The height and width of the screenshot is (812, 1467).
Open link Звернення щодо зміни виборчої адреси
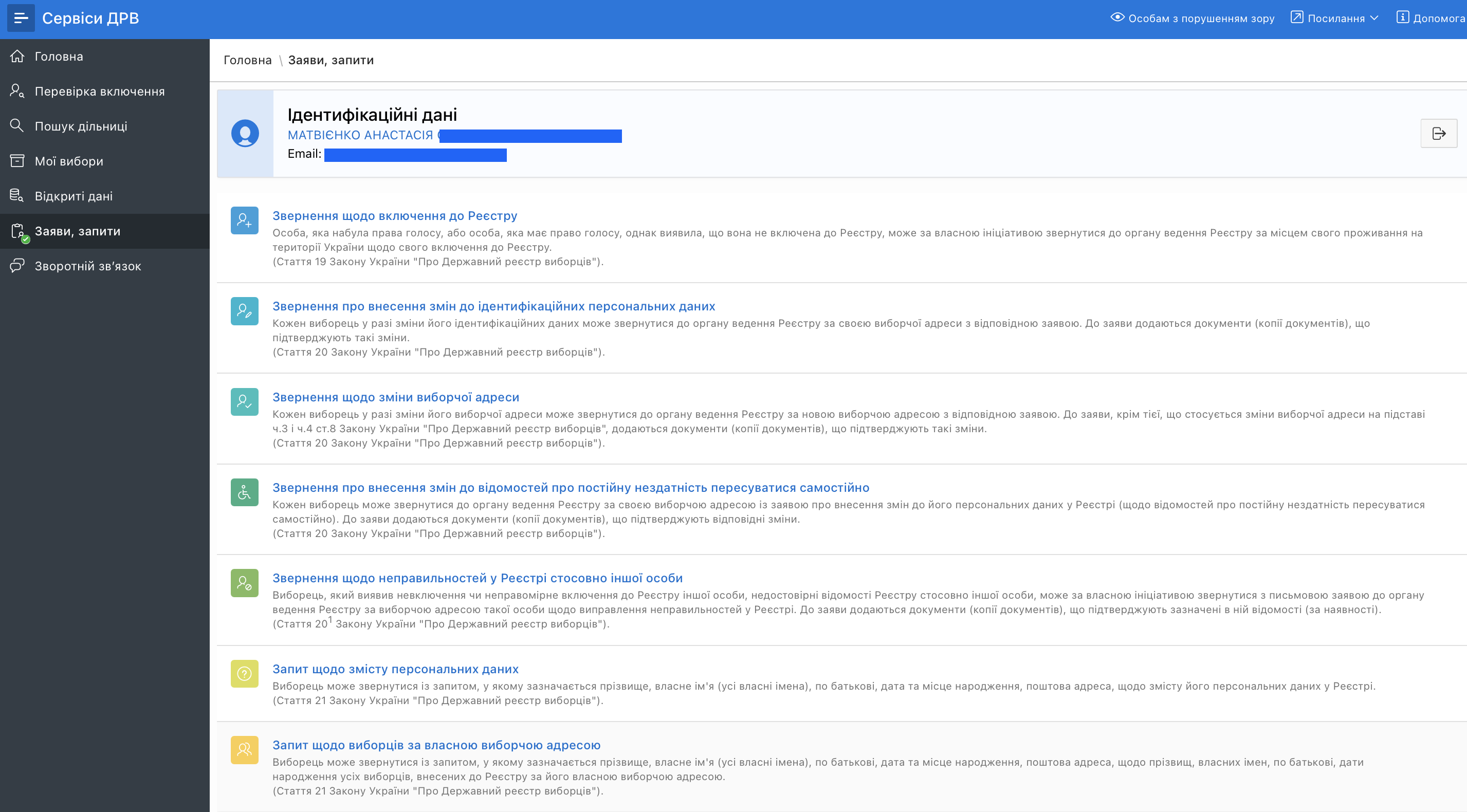[x=395, y=397]
